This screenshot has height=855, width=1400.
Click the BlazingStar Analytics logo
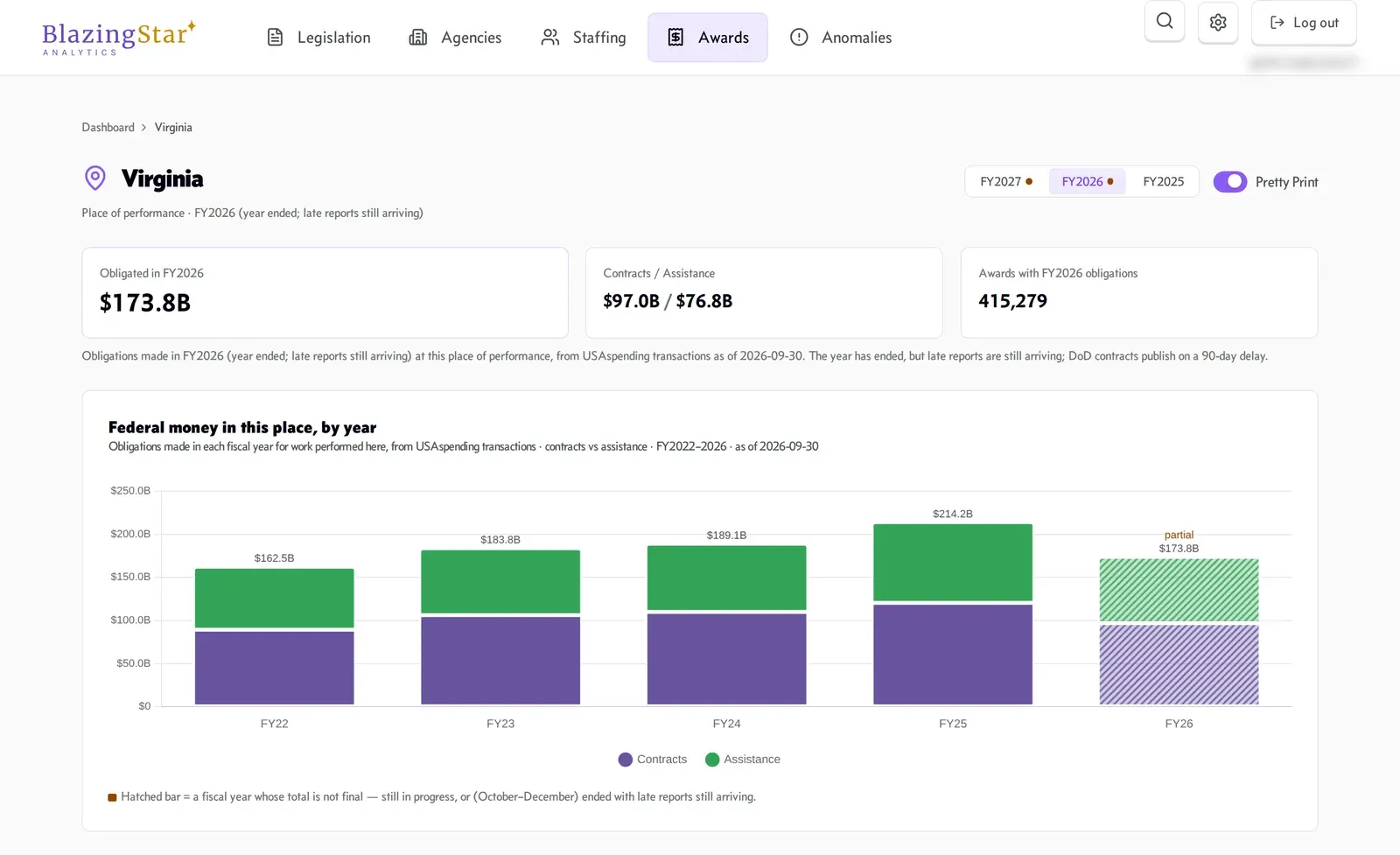point(119,38)
